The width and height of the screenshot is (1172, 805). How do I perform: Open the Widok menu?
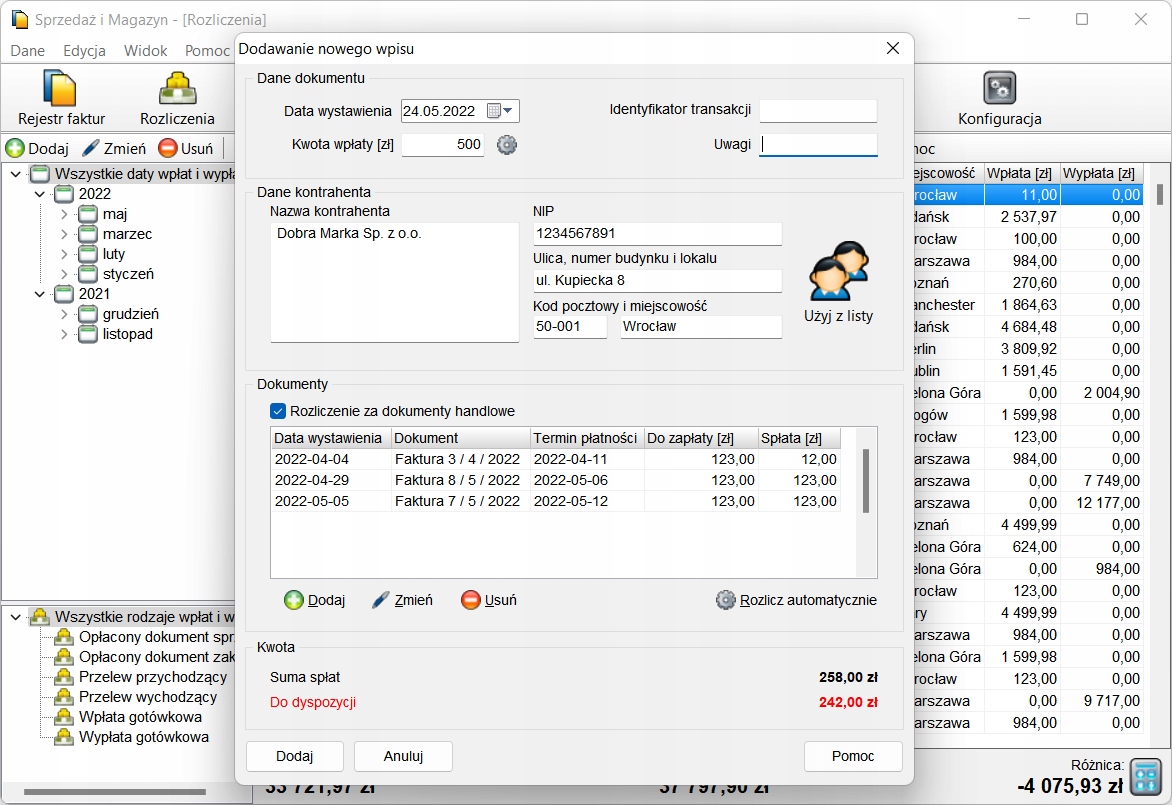(x=145, y=50)
